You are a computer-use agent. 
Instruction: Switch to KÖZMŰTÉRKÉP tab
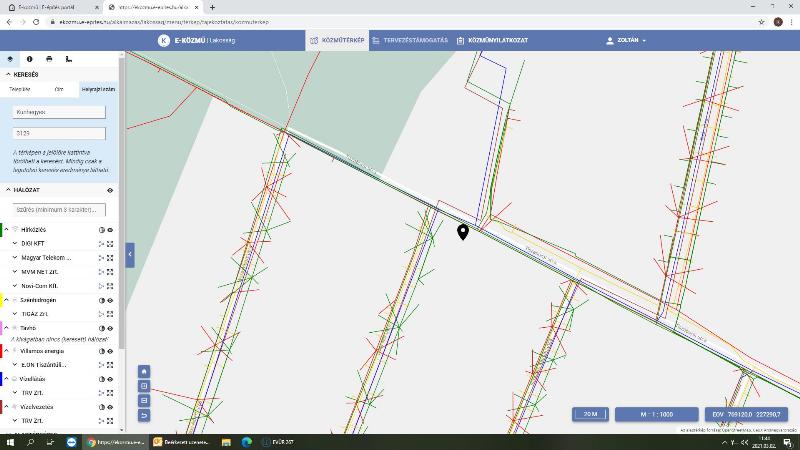click(337, 40)
